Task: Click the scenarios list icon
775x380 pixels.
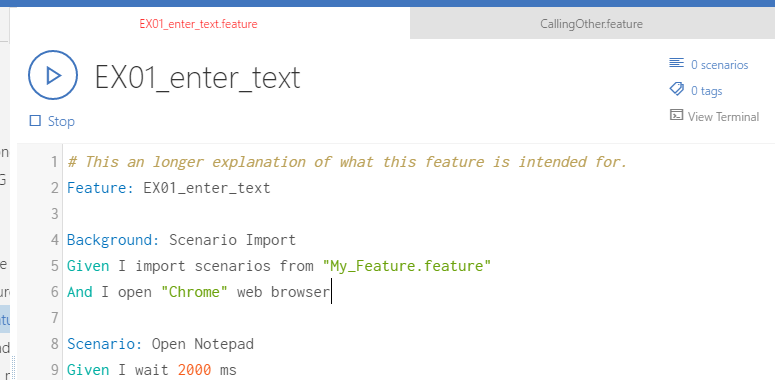Action: click(676, 63)
